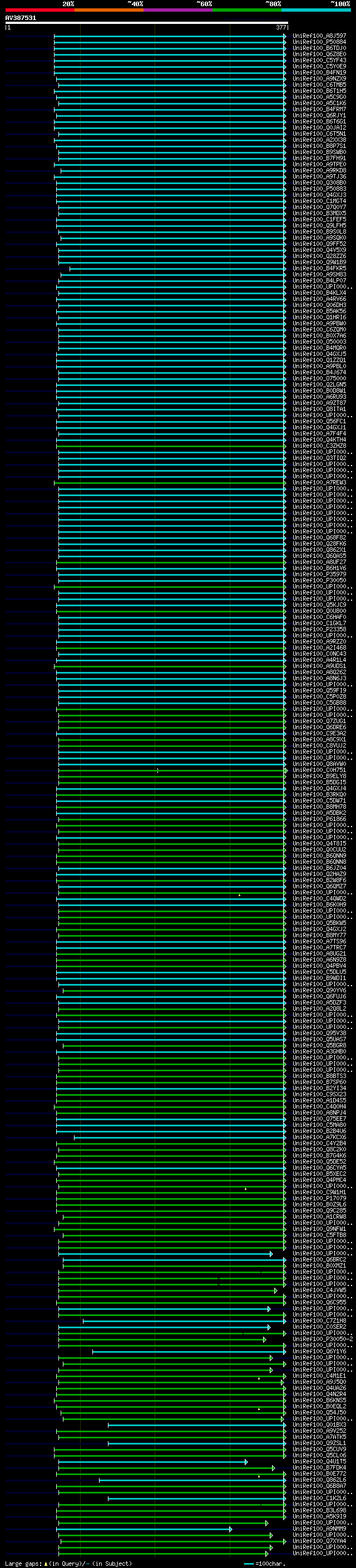This screenshot has height=1568, width=356.
Task: Open hit UniRef100_P50884
Action: click(319, 42)
